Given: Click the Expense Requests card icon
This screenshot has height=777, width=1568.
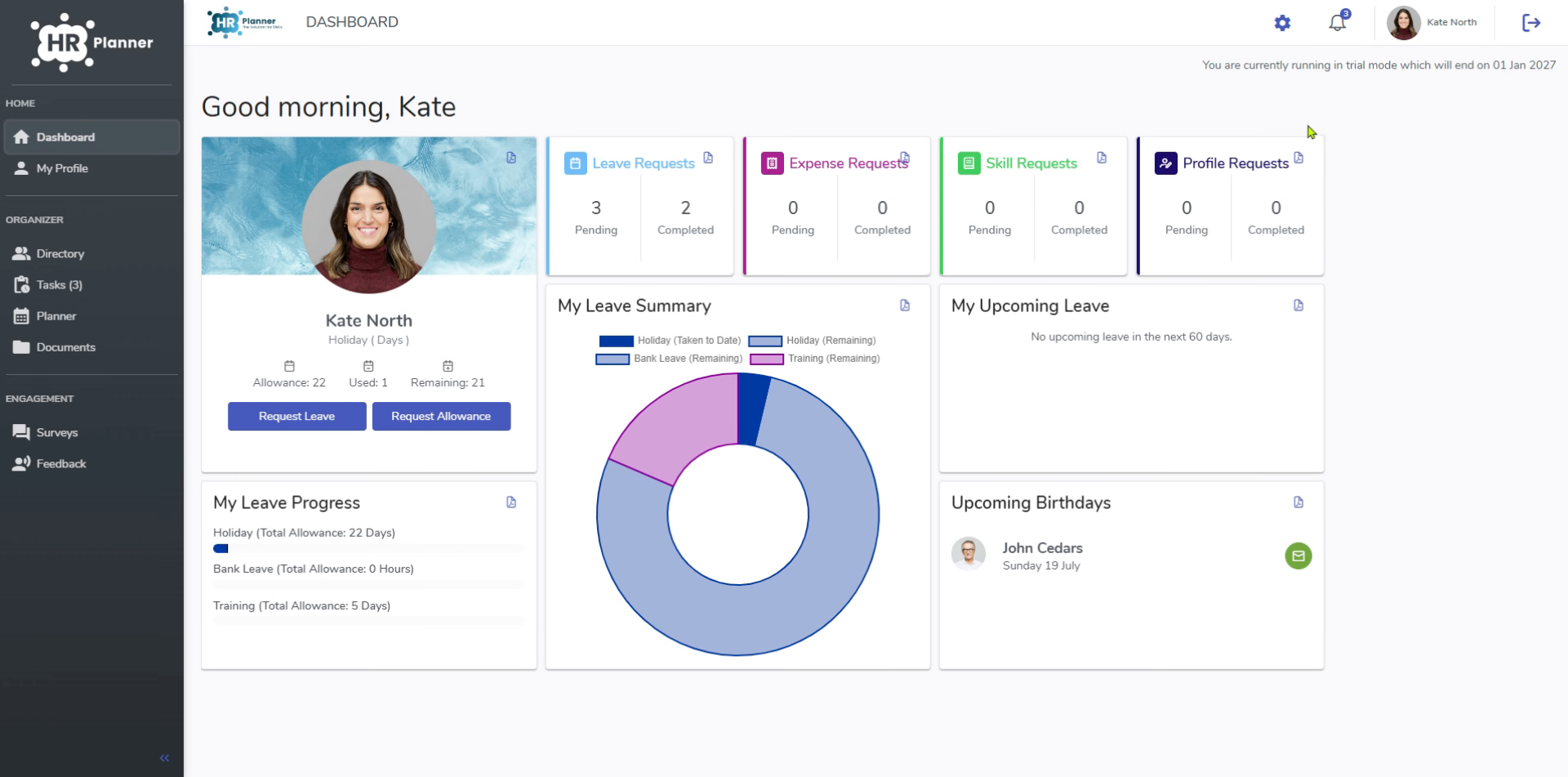Looking at the screenshot, I should [772, 163].
